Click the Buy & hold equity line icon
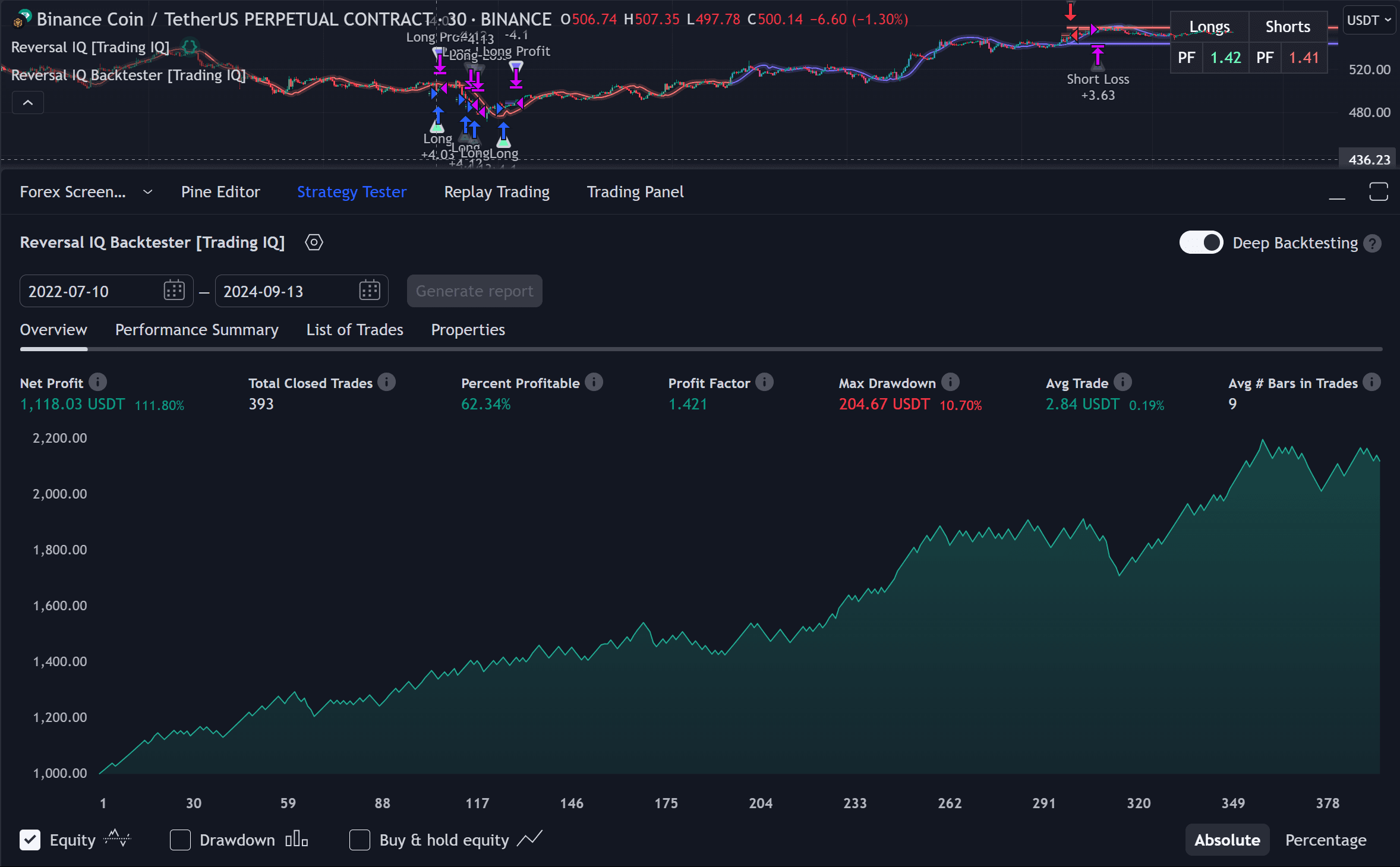 pyautogui.click(x=529, y=839)
